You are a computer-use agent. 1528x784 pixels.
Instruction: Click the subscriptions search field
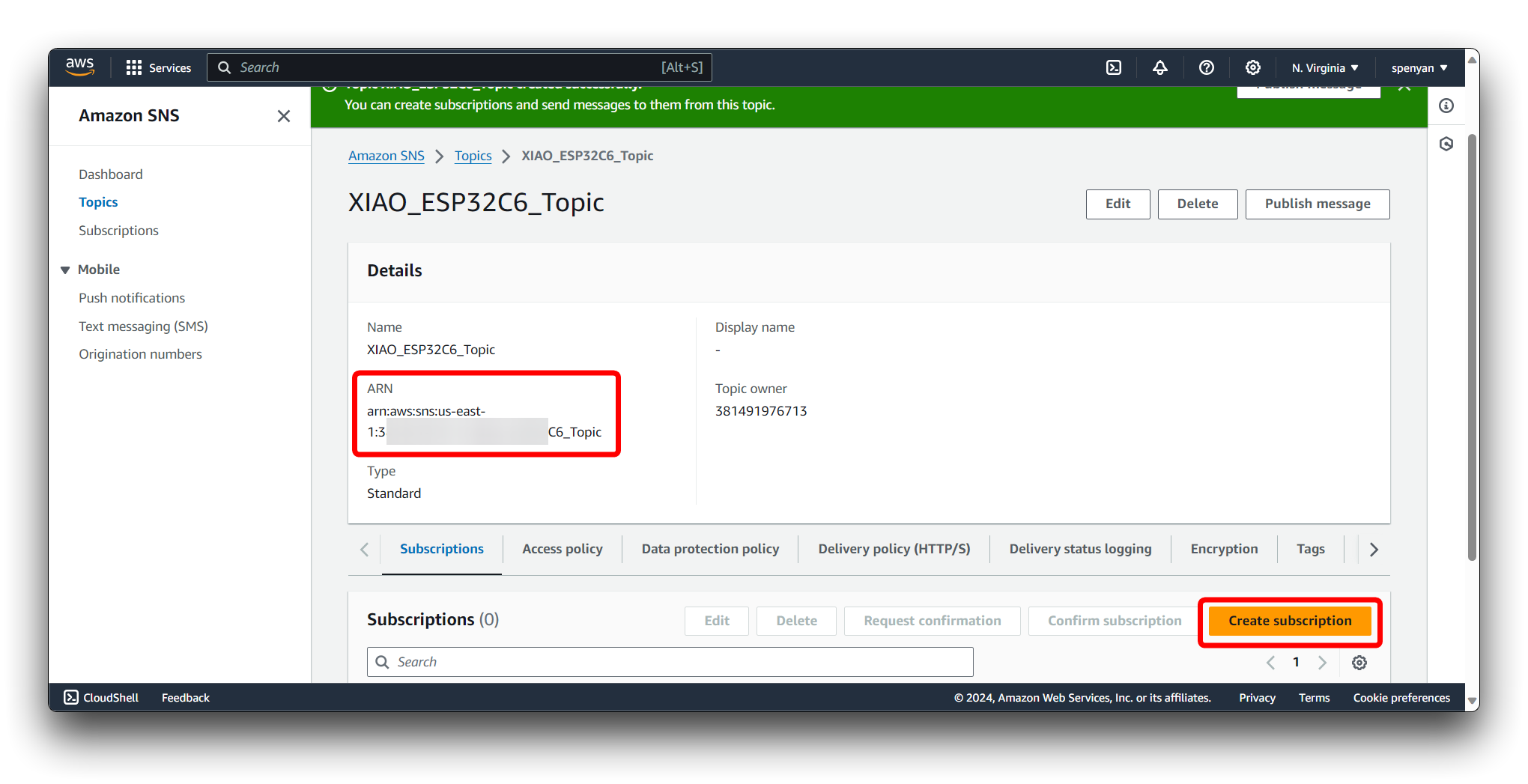pyautogui.click(x=670, y=662)
